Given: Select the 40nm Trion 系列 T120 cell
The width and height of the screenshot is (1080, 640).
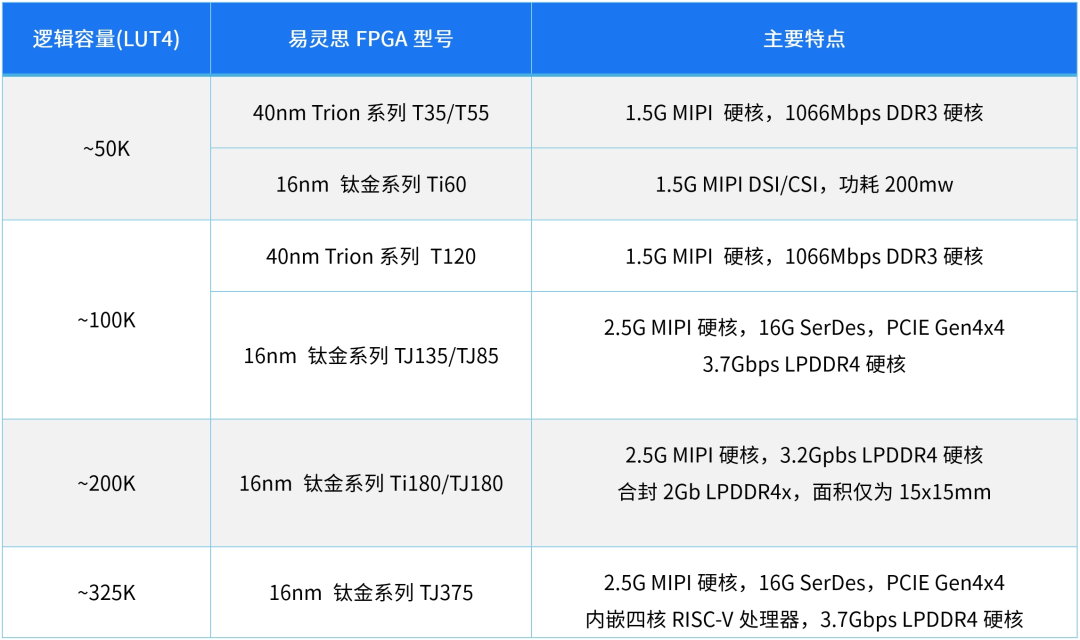Looking at the screenshot, I should pos(370,257).
